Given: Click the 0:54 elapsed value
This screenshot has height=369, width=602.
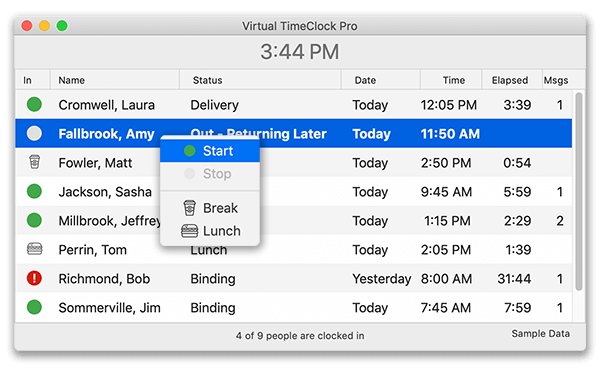Looking at the screenshot, I should (x=517, y=163).
